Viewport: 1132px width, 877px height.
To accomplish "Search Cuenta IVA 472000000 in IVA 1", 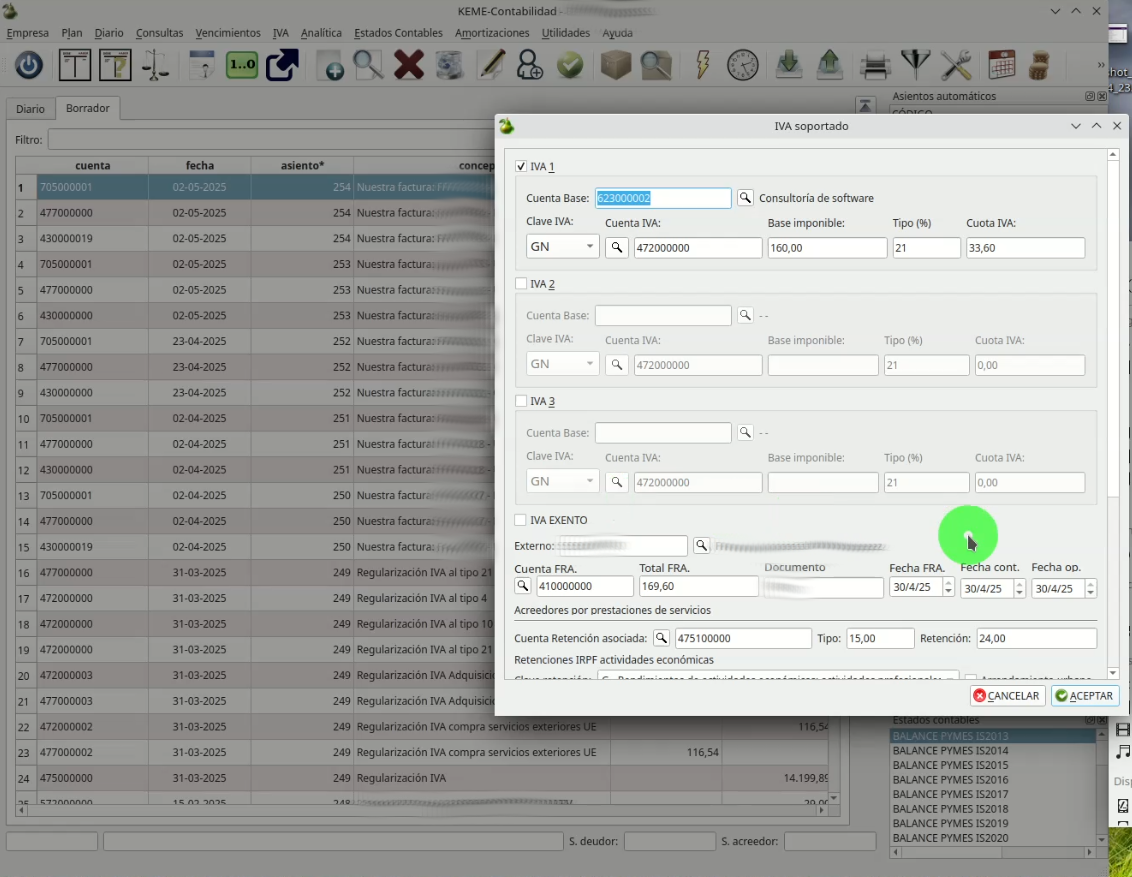I will [x=617, y=248].
